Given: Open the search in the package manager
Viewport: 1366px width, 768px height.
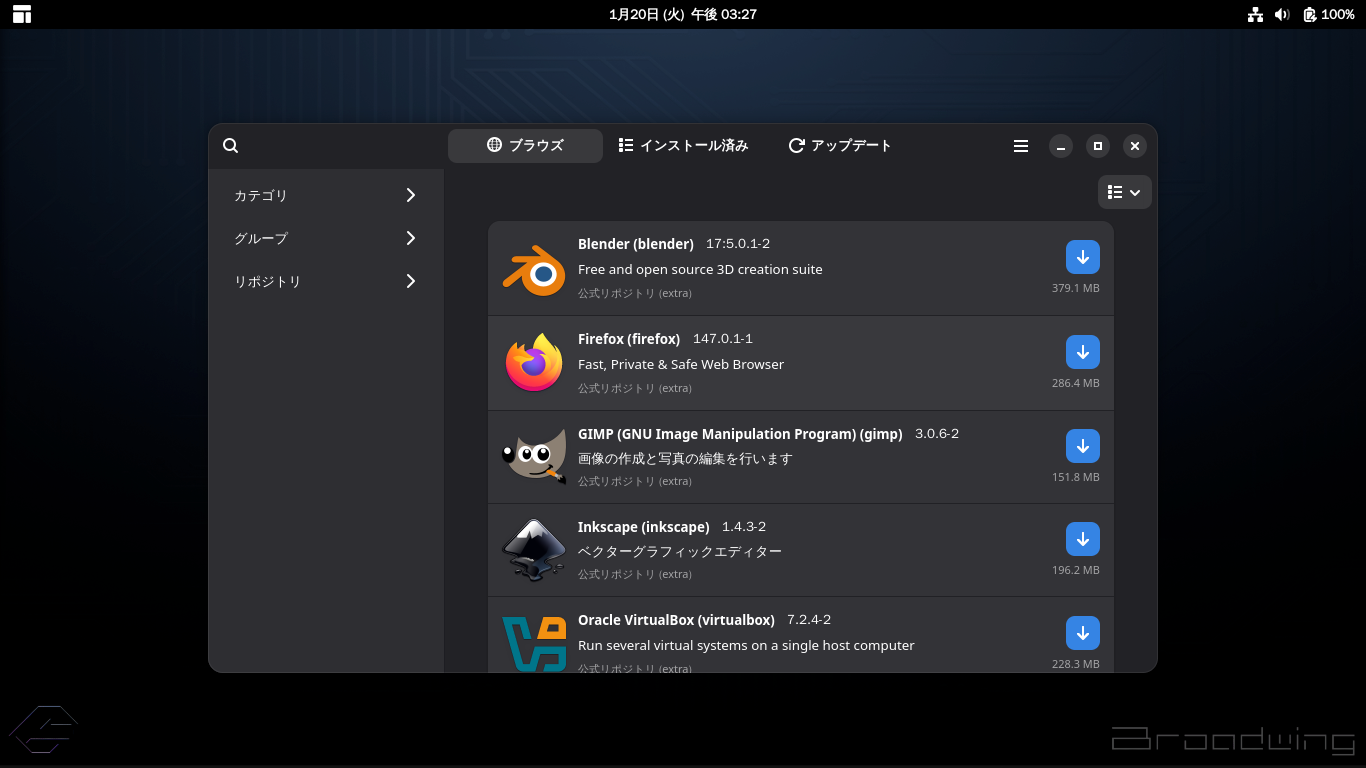Looking at the screenshot, I should point(231,146).
